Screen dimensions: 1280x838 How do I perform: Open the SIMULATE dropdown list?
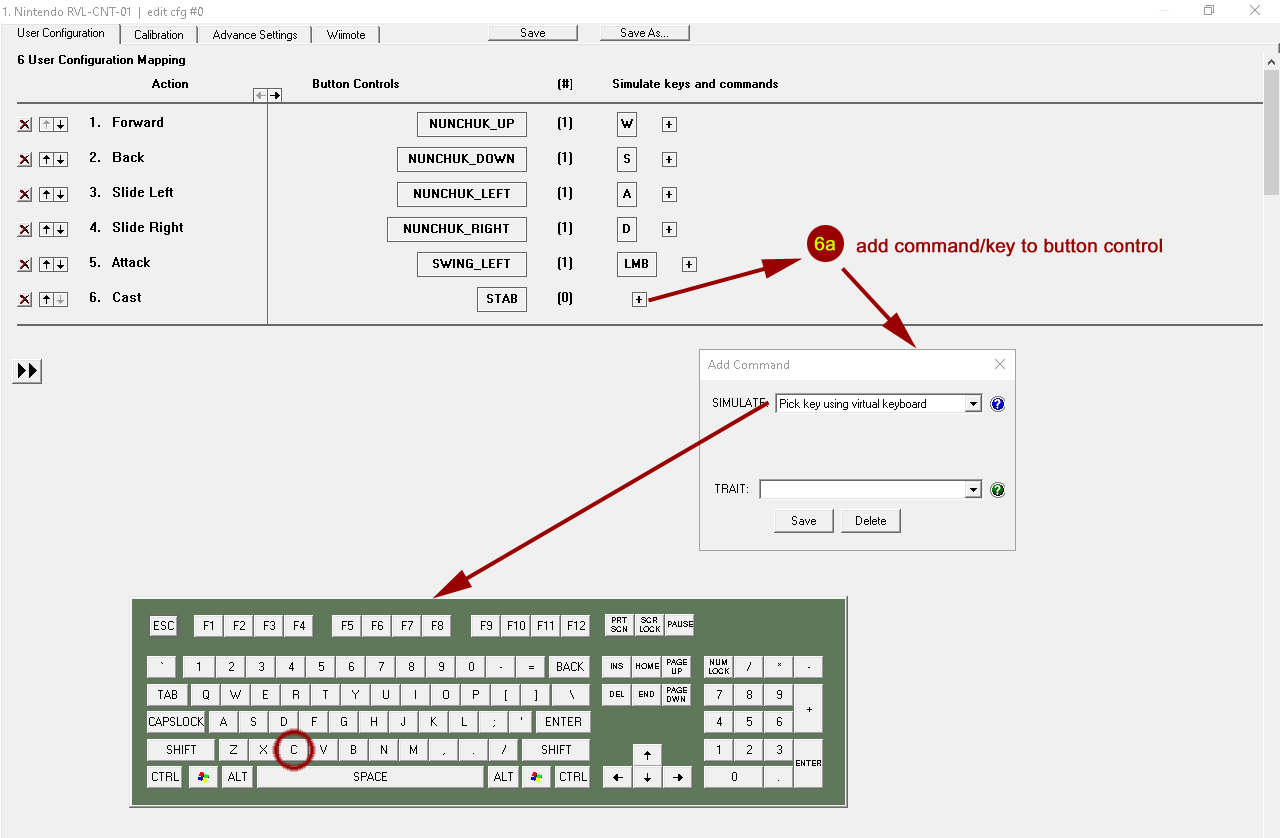973,404
